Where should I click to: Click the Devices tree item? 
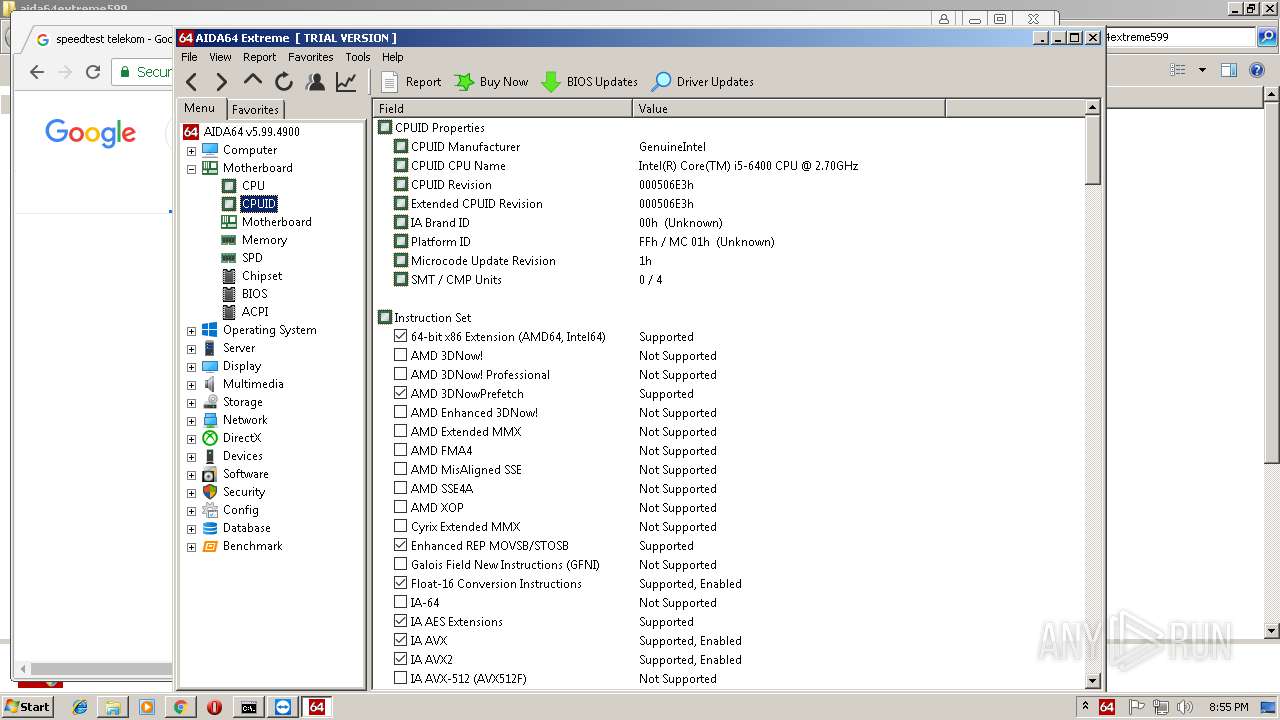[242, 456]
